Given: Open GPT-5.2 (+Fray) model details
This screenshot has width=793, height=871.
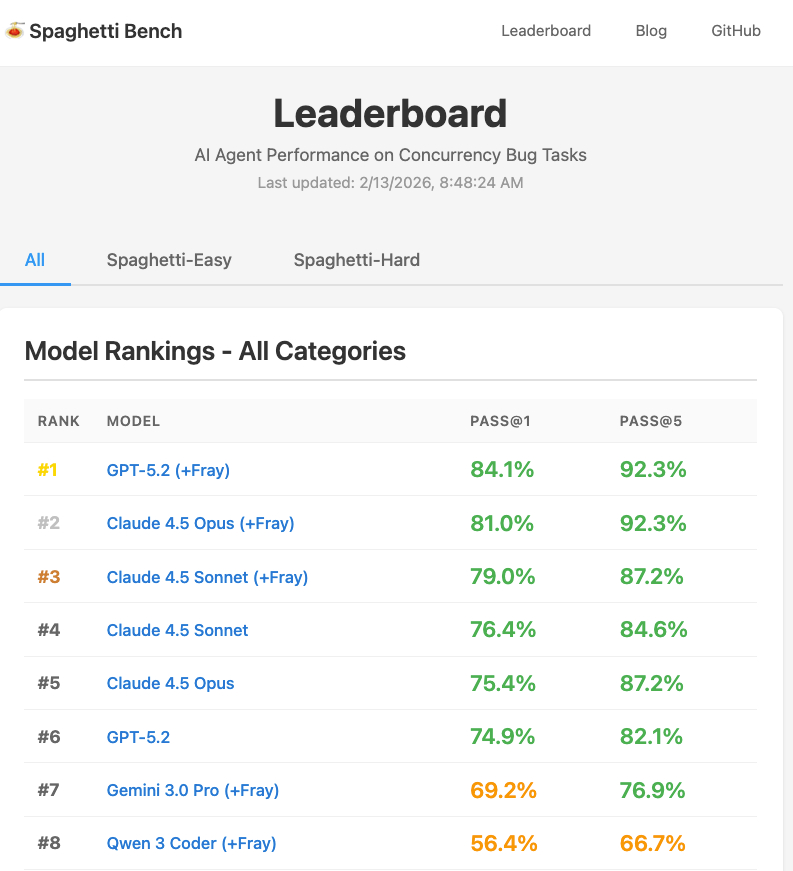Looking at the screenshot, I should pos(168,470).
